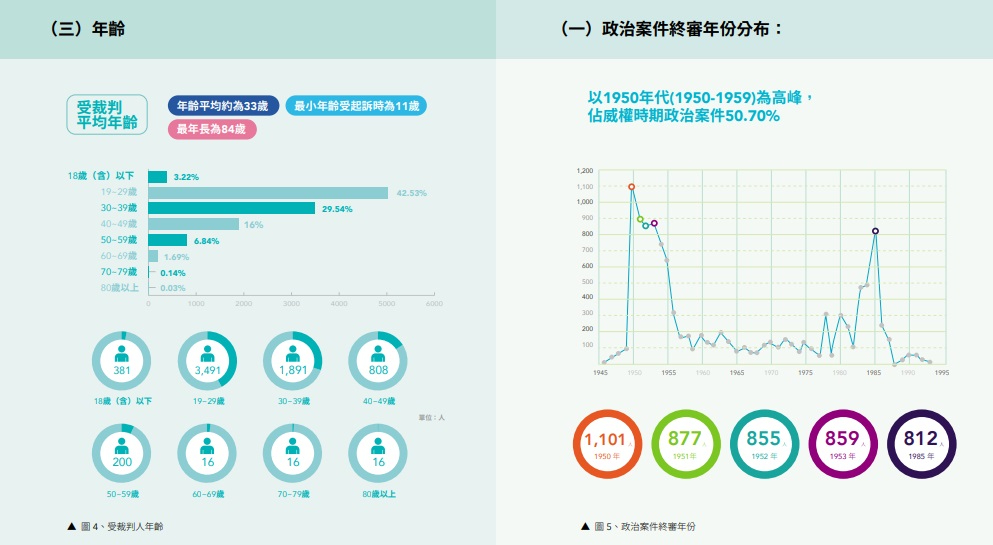Select the 808 person icon for 40-49歲
The height and width of the screenshot is (545, 993).
pyautogui.click(x=378, y=353)
